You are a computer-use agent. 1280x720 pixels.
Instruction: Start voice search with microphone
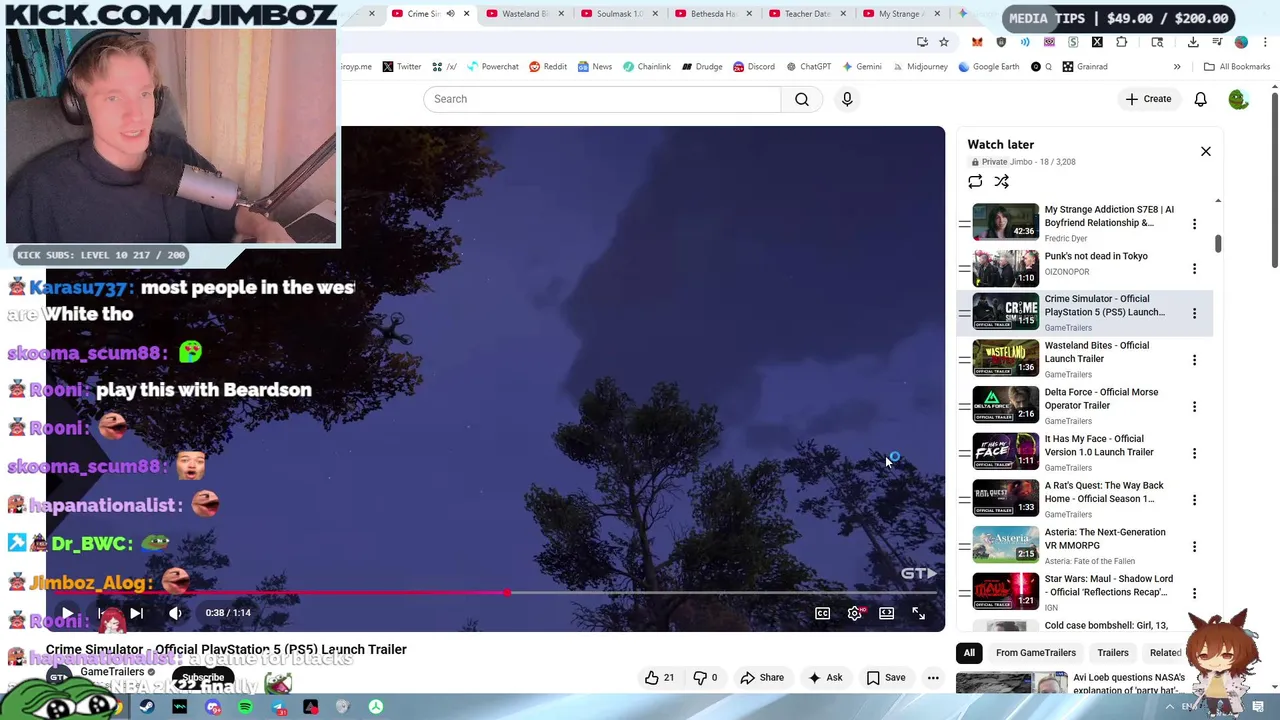coord(847,99)
